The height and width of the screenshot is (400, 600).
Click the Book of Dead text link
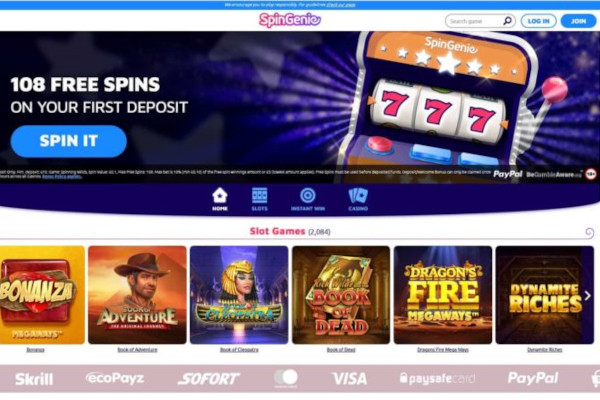pyautogui.click(x=341, y=350)
